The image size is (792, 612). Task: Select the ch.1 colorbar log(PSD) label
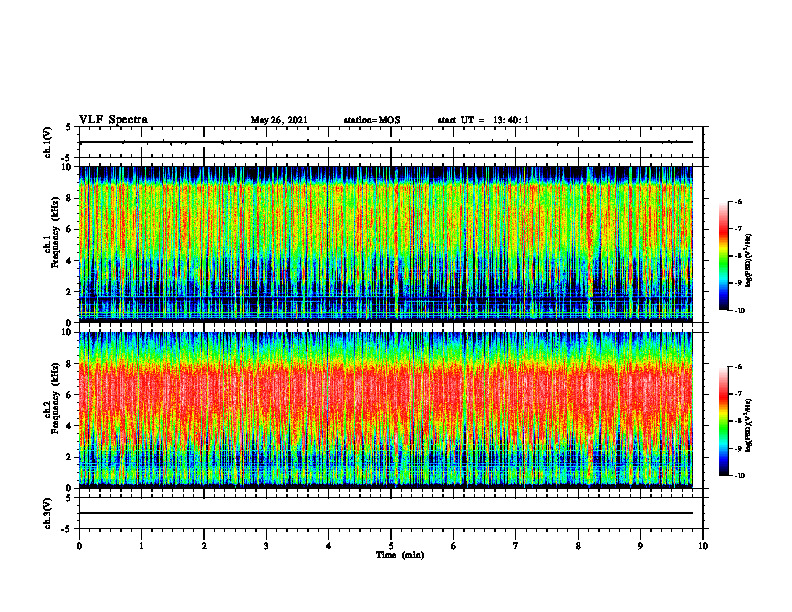click(x=748, y=261)
